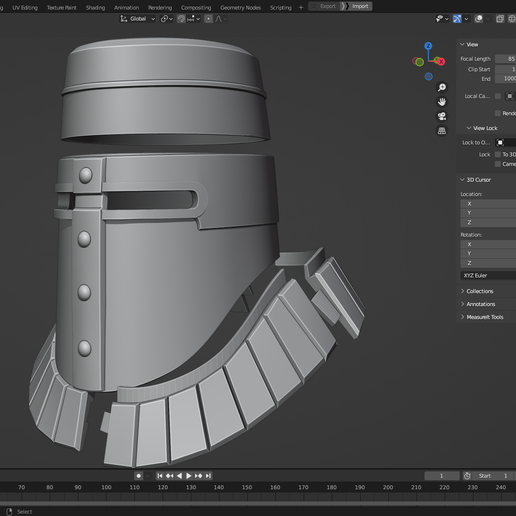Open the Geometry Nodes workspace tab

[x=240, y=7]
